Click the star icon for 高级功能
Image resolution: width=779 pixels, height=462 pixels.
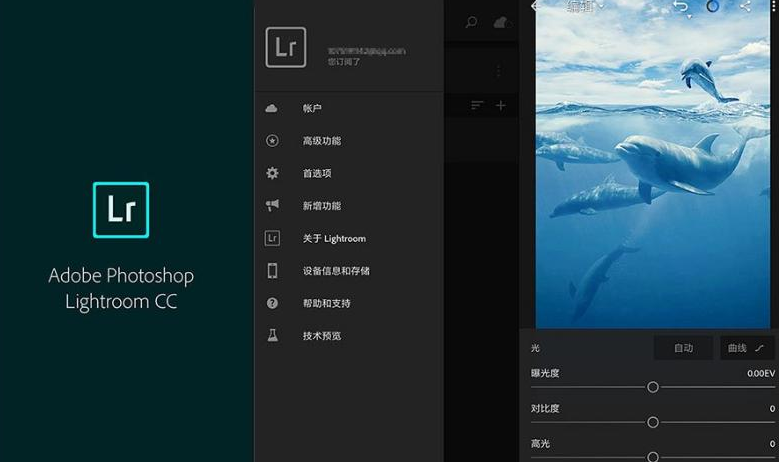click(x=272, y=141)
